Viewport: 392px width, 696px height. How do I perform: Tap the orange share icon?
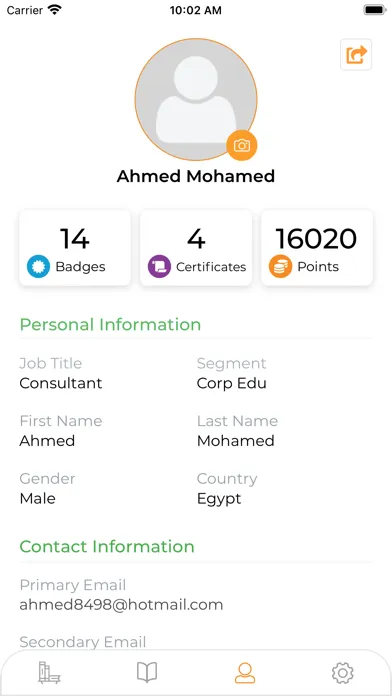pyautogui.click(x=356, y=55)
